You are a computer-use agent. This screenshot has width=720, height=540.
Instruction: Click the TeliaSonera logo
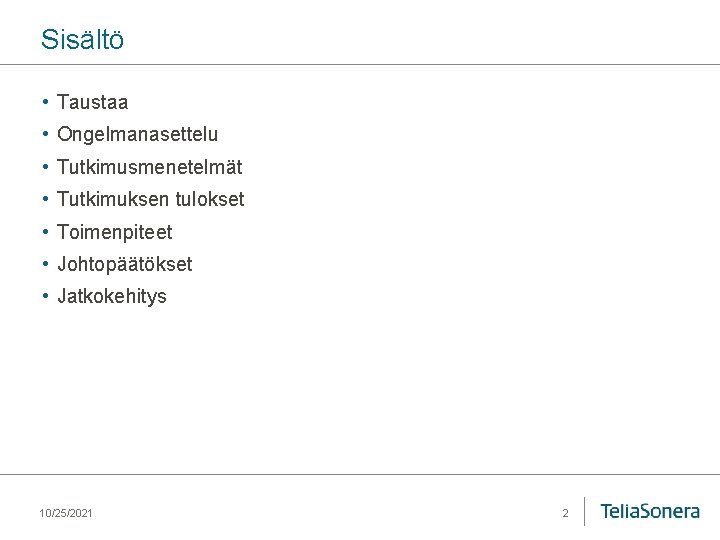650,511
